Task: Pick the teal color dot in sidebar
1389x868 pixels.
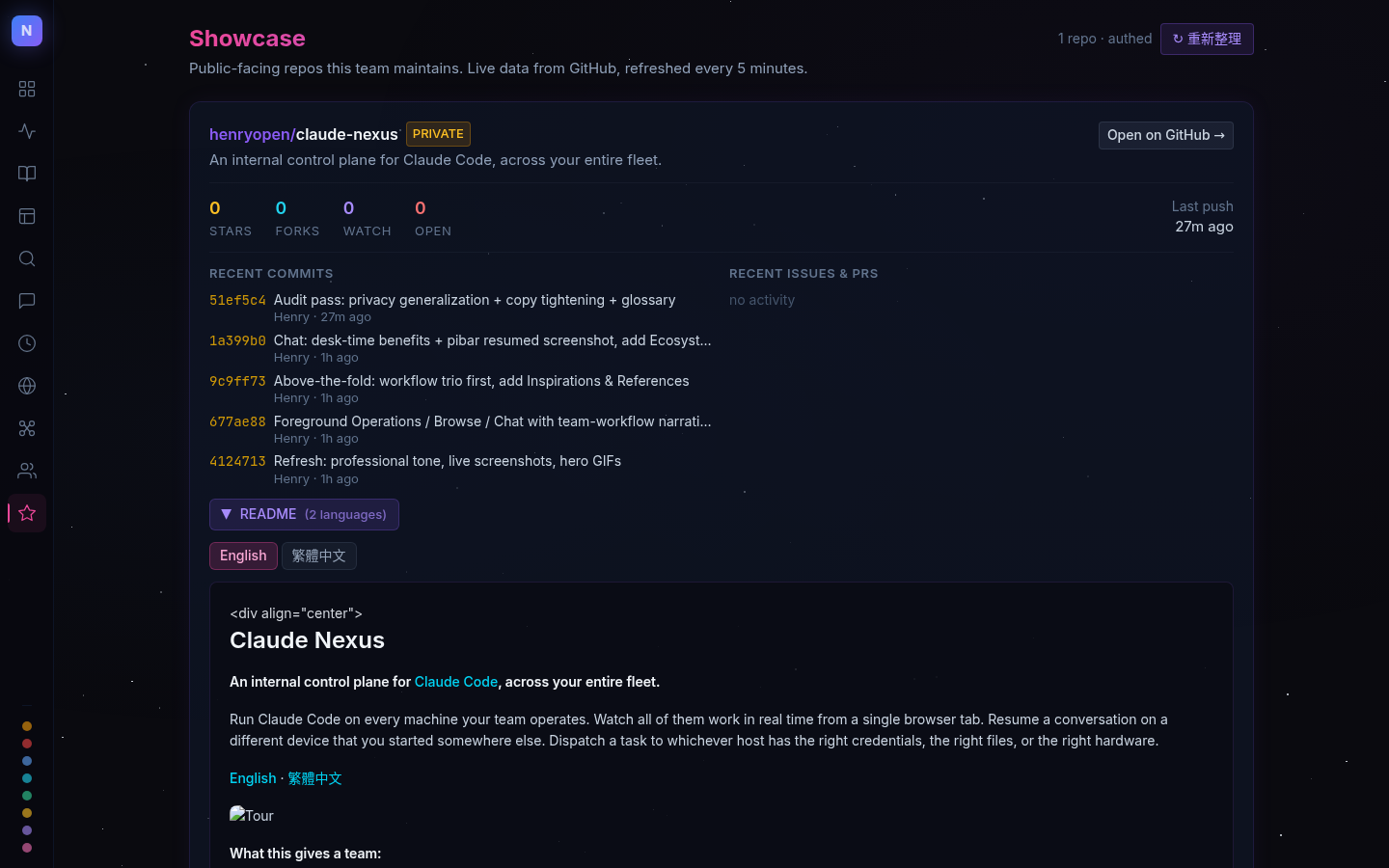Action: [x=27, y=778]
